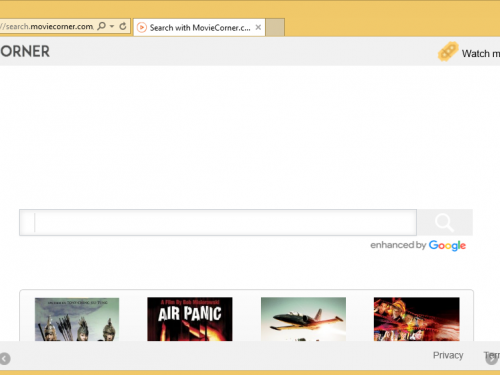Click the address bar search magnifier icon
Image resolution: width=500 pixels, height=375 pixels.
101,26
